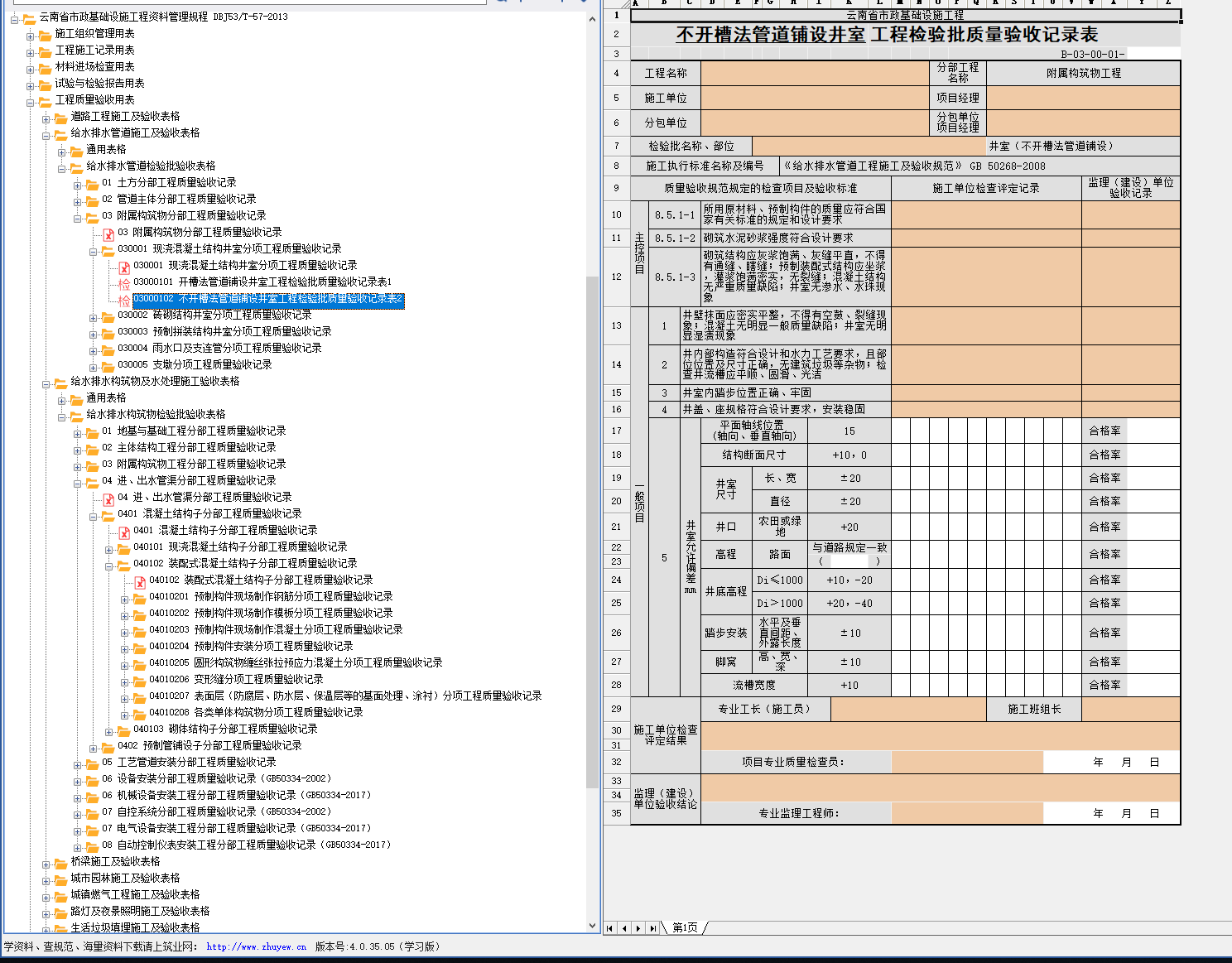Click the folder icon beside 试验与检验报告用表
The width and height of the screenshot is (1232, 963).
45,84
